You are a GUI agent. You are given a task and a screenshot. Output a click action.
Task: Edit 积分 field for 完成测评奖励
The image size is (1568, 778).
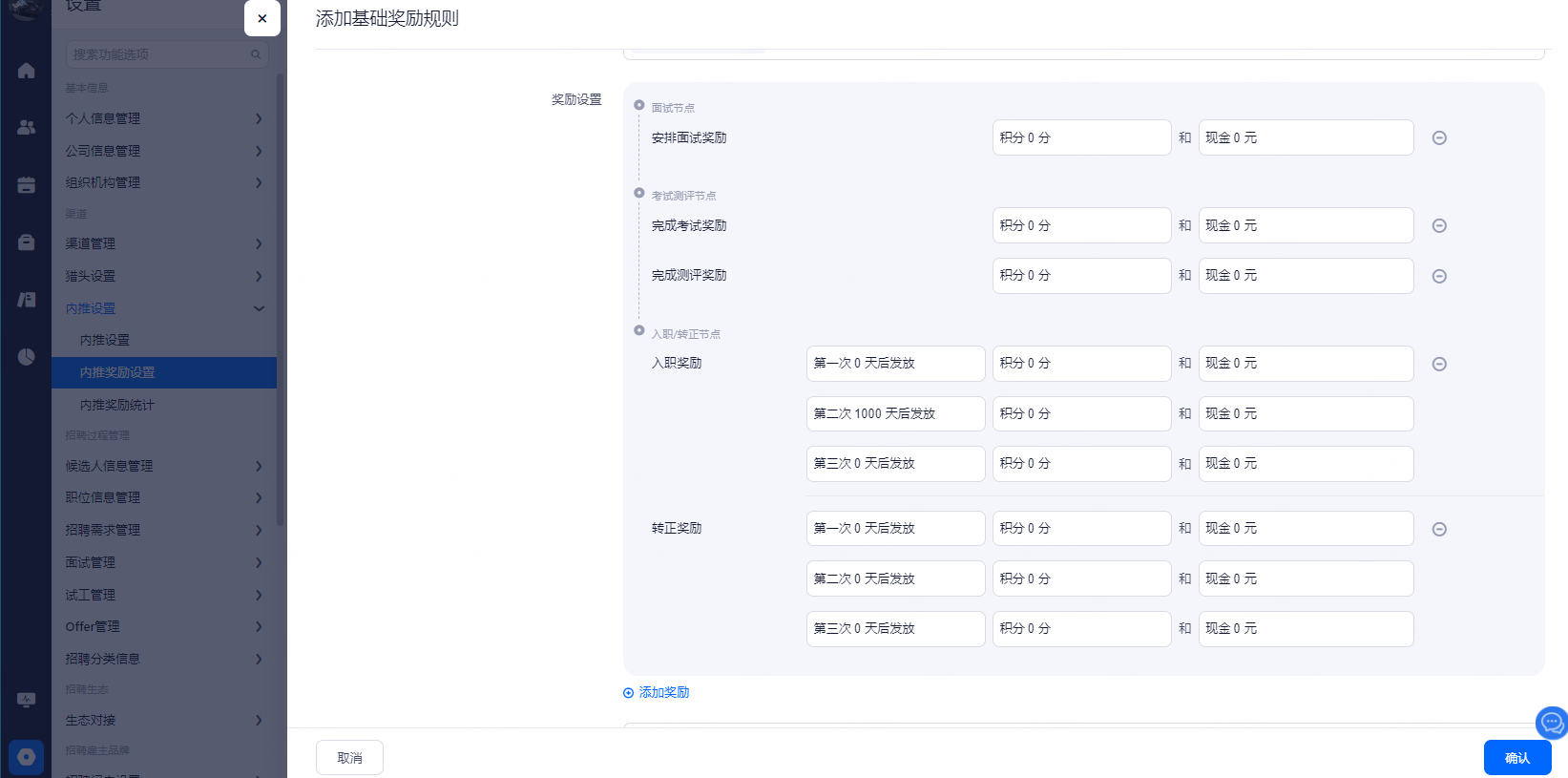[1081, 276]
